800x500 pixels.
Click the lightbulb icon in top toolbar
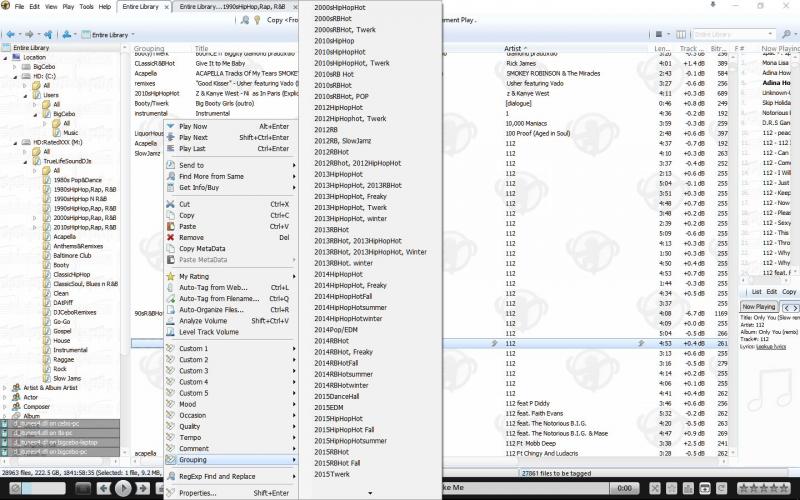pos(257,20)
